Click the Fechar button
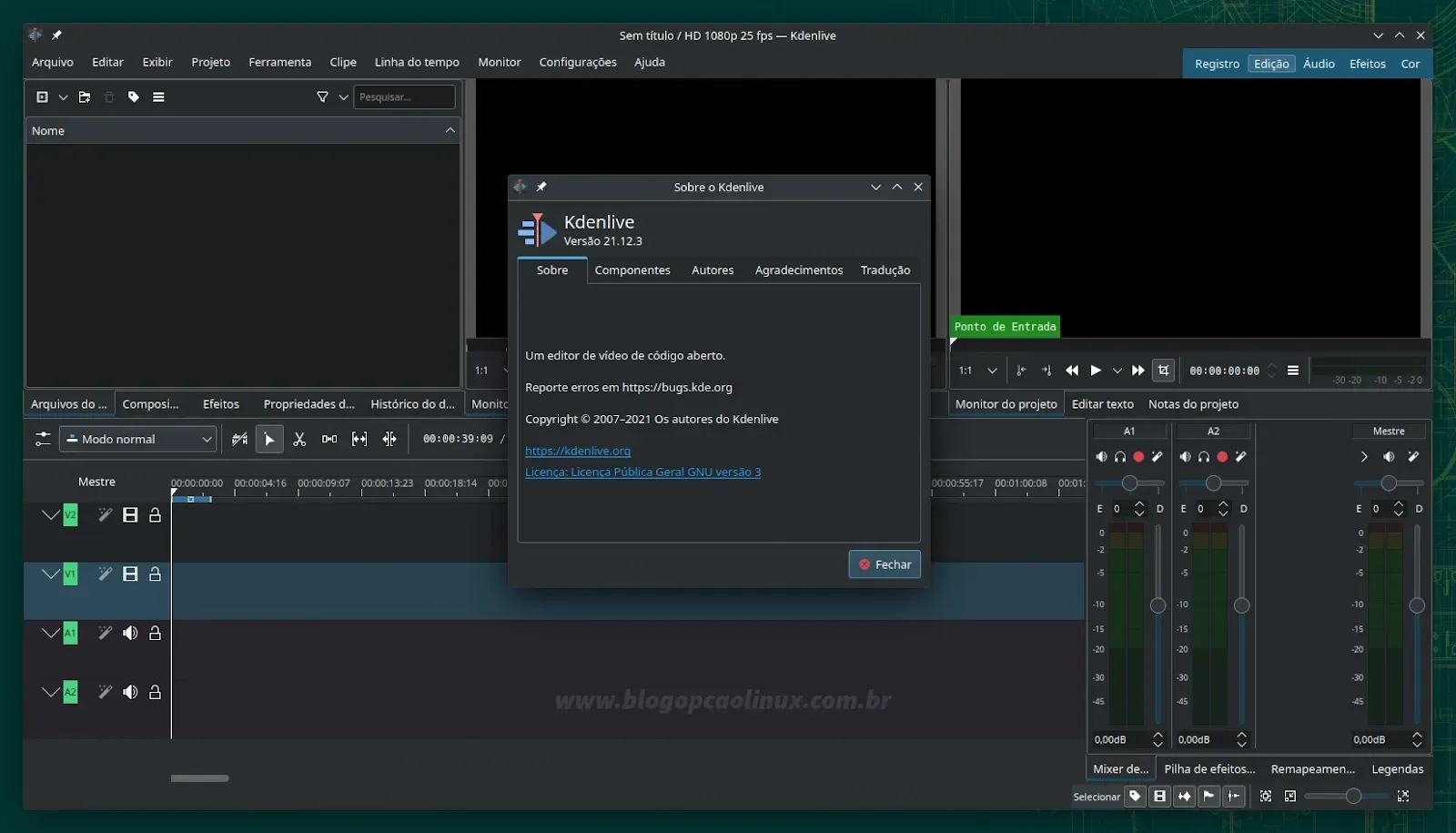This screenshot has height=833, width=1456. [885, 564]
